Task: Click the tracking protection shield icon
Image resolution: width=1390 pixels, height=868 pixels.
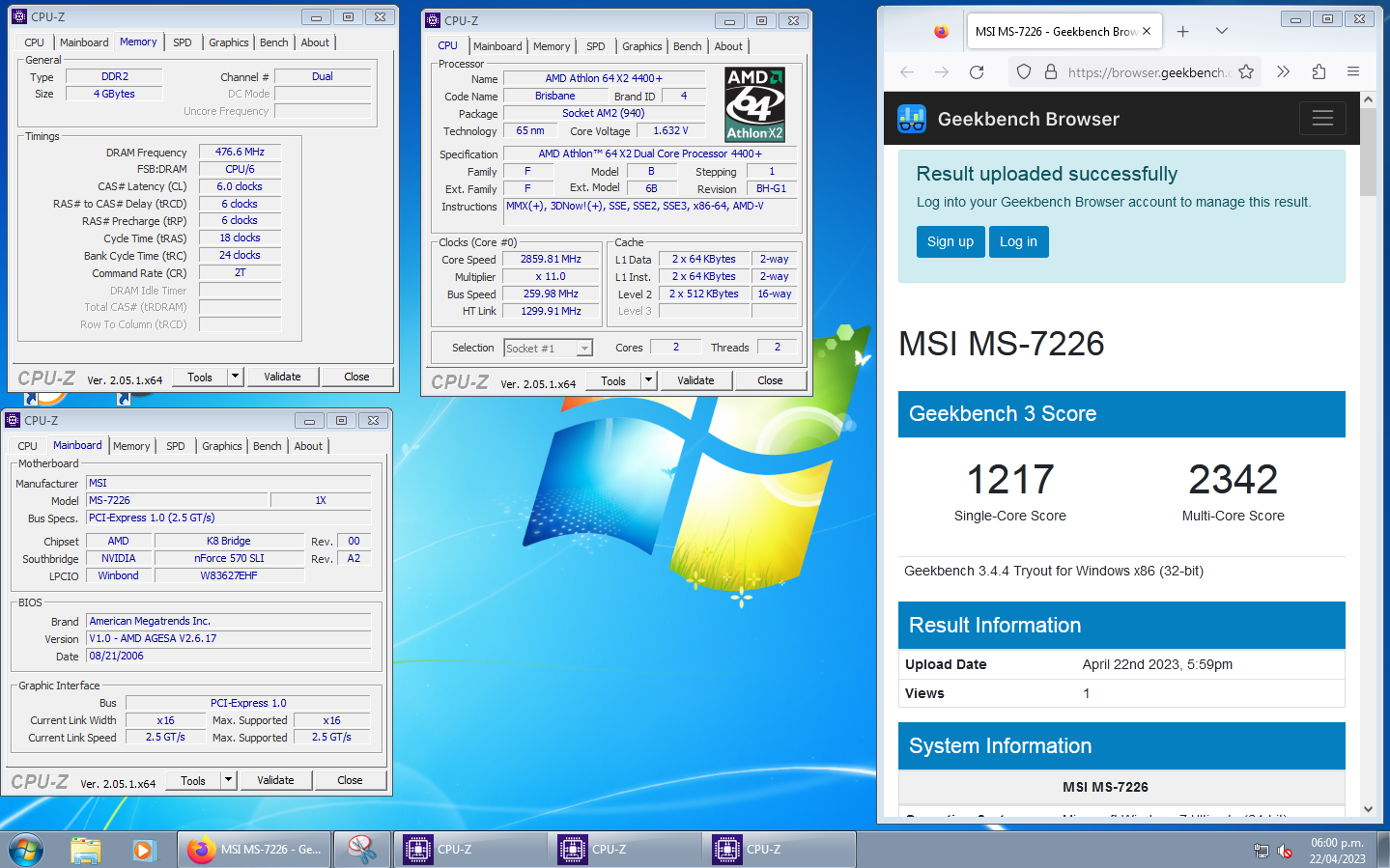Action: tap(1024, 71)
